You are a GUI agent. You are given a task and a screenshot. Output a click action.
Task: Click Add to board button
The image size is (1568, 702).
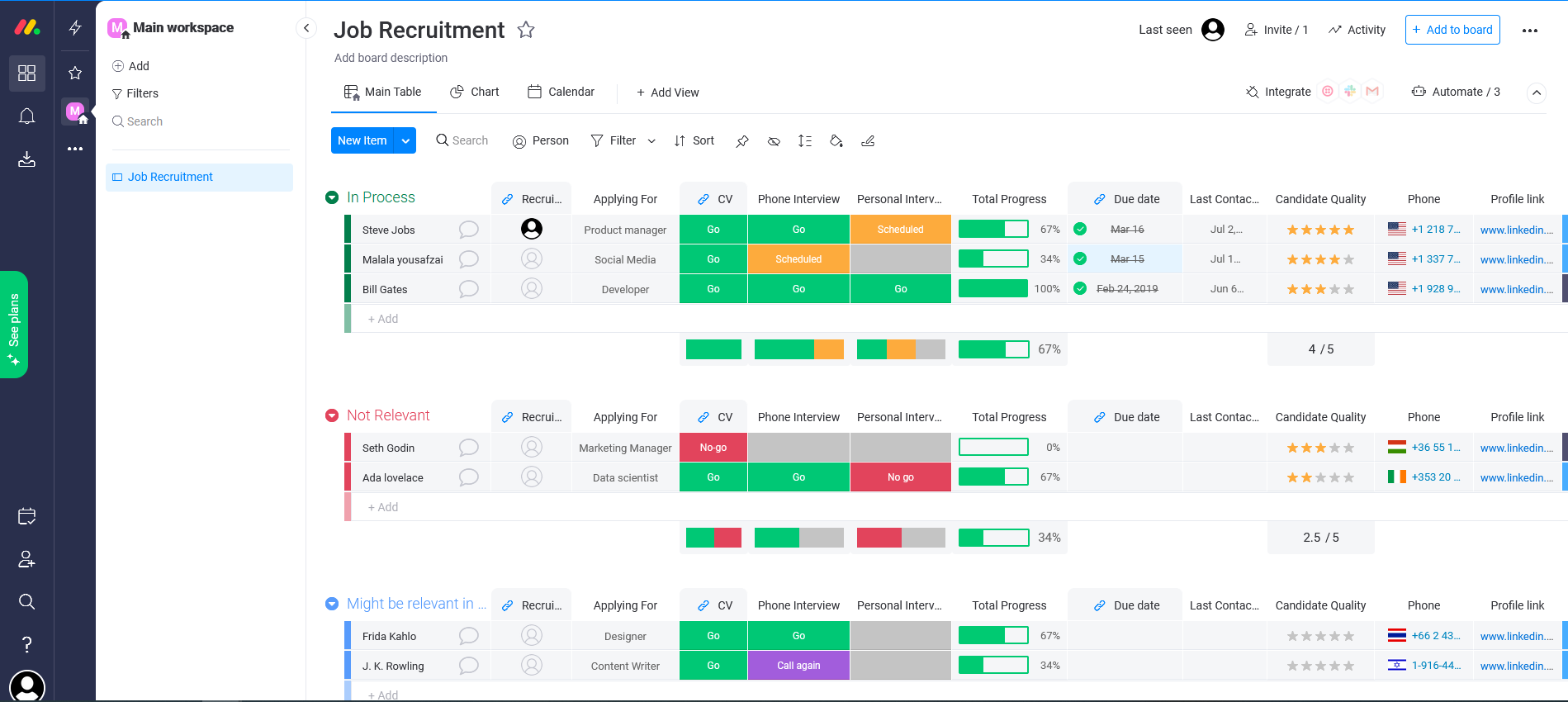[x=1452, y=30]
